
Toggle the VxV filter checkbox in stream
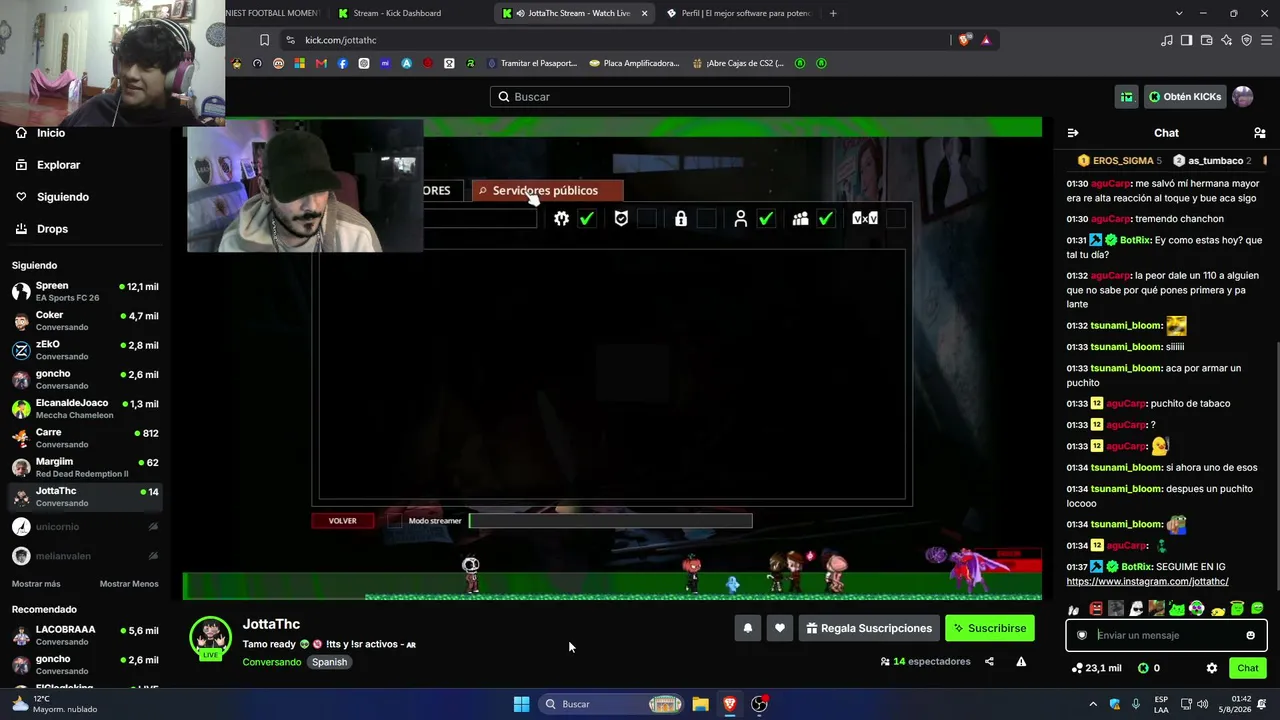[895, 218]
